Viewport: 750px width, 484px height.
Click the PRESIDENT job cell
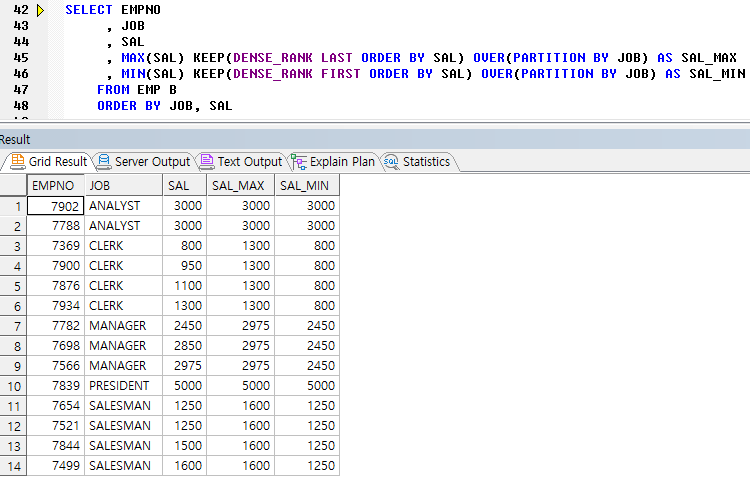[124, 386]
